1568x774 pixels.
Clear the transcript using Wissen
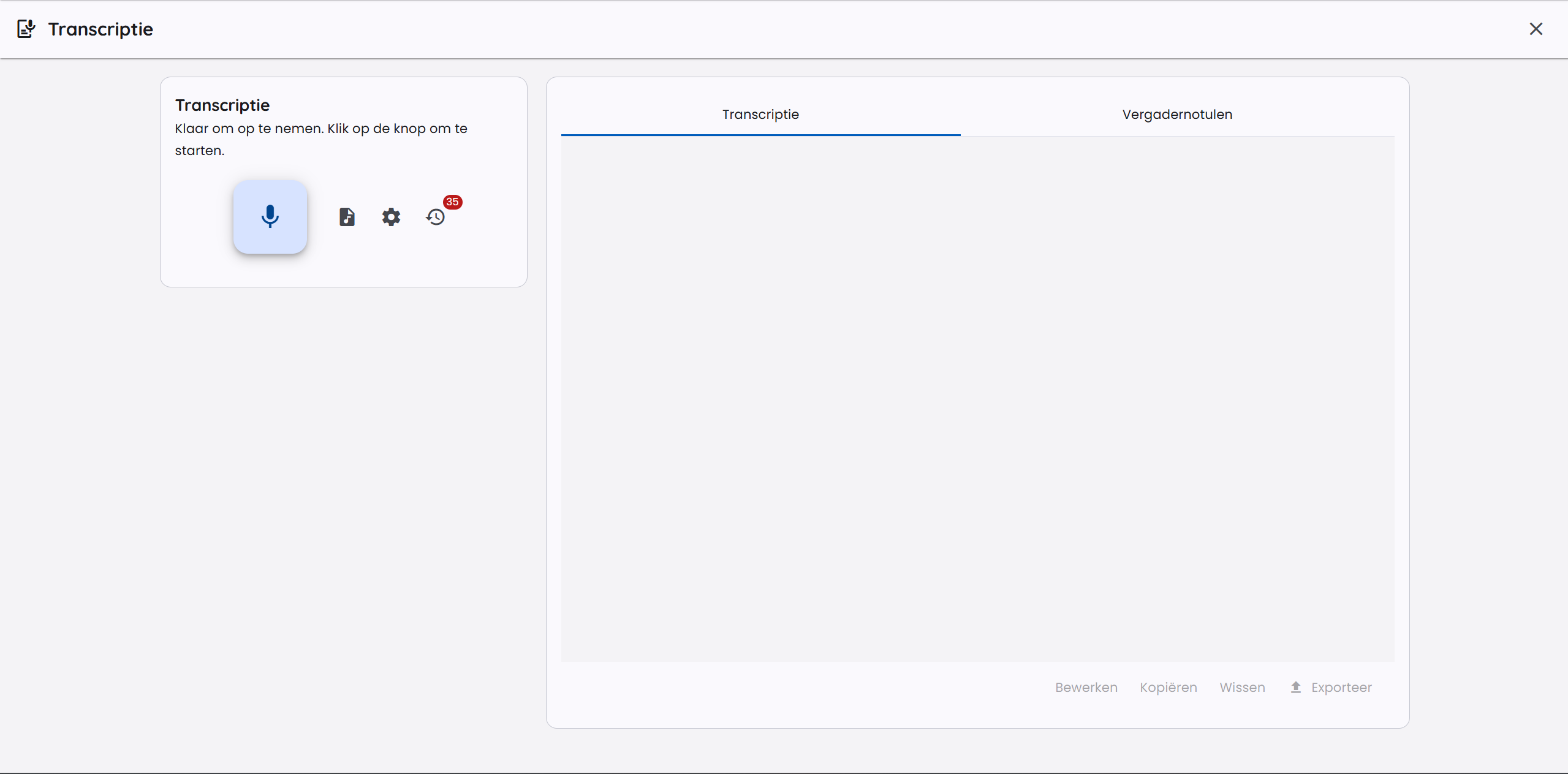[x=1241, y=687]
